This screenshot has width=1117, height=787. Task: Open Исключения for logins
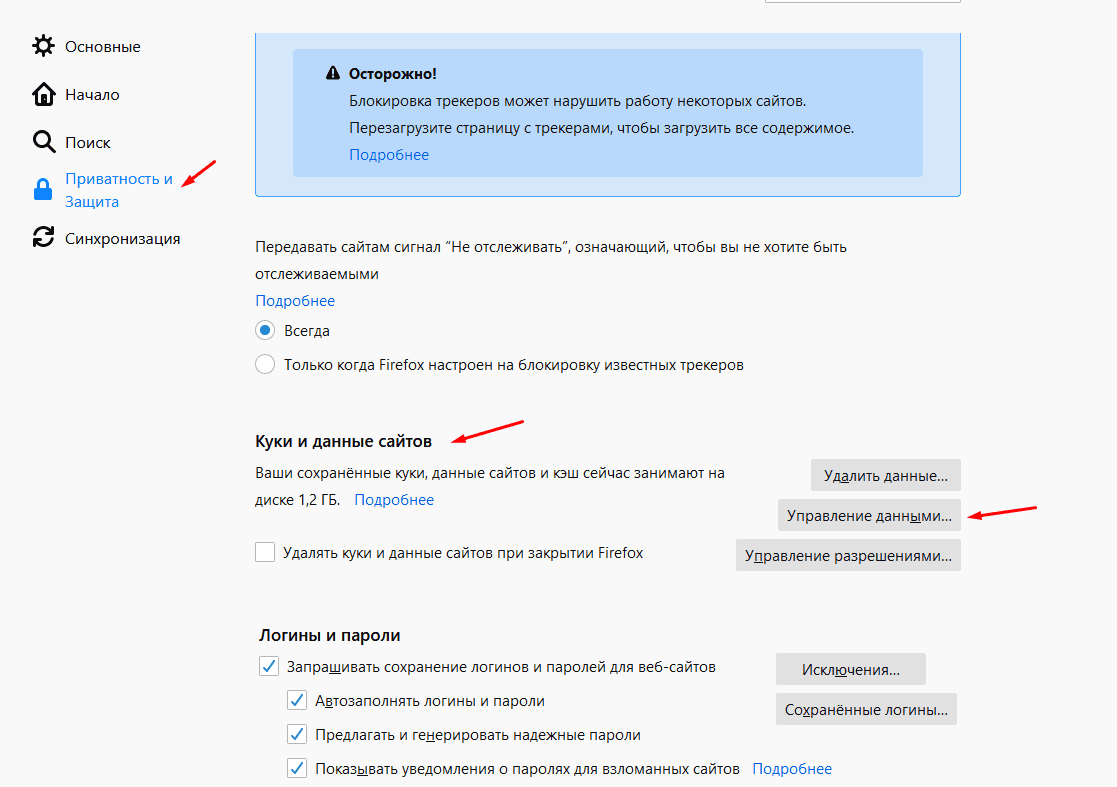(x=851, y=669)
